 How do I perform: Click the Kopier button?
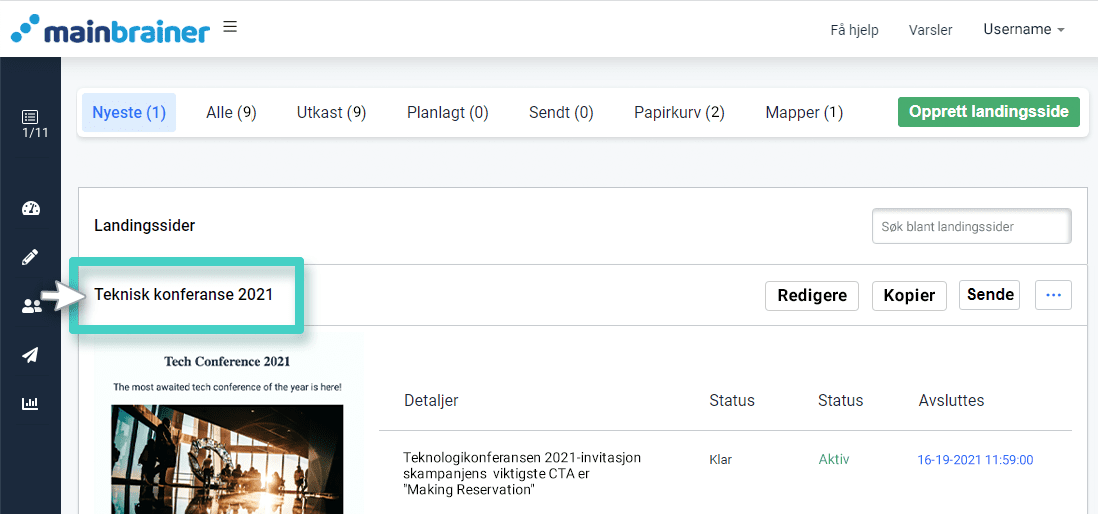pos(909,295)
